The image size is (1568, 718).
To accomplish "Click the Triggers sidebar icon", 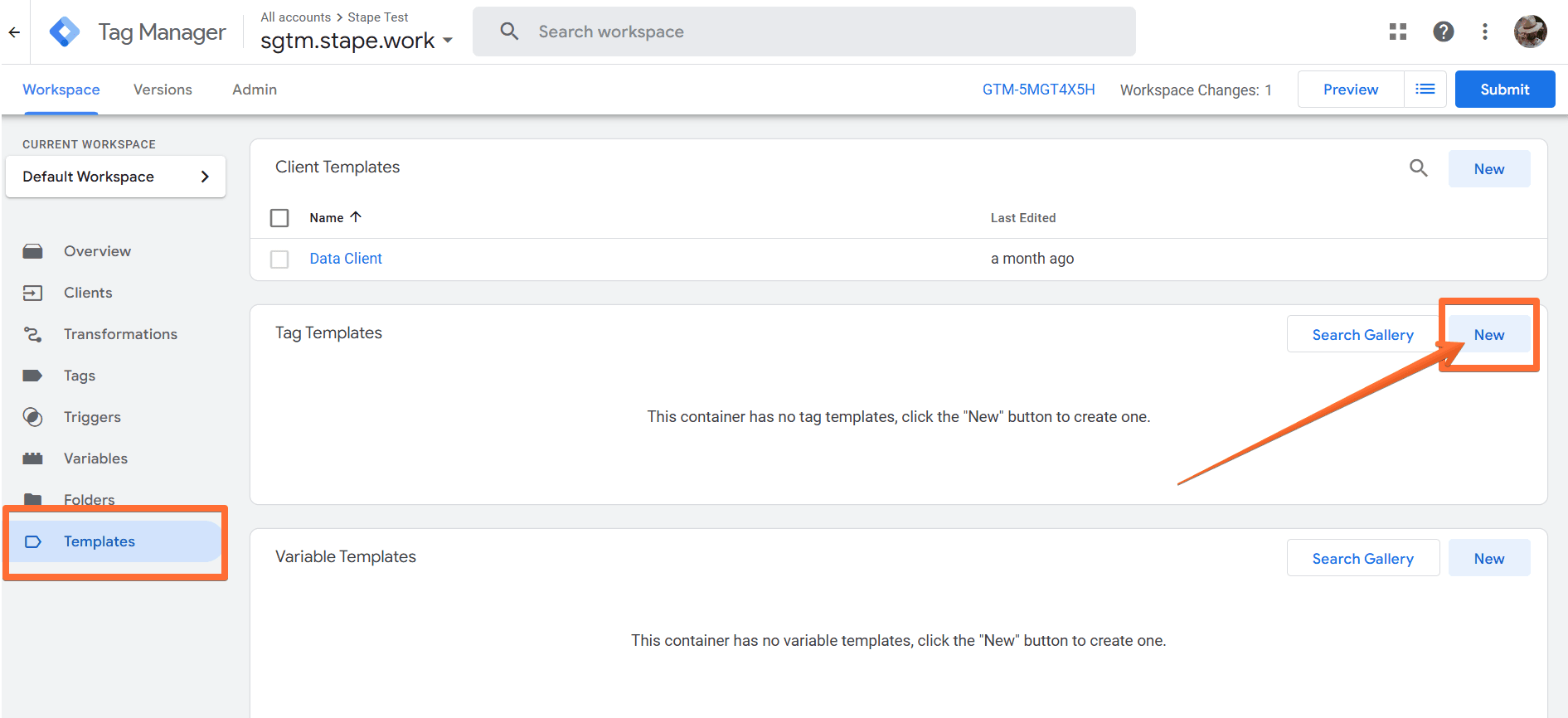I will pos(33,417).
